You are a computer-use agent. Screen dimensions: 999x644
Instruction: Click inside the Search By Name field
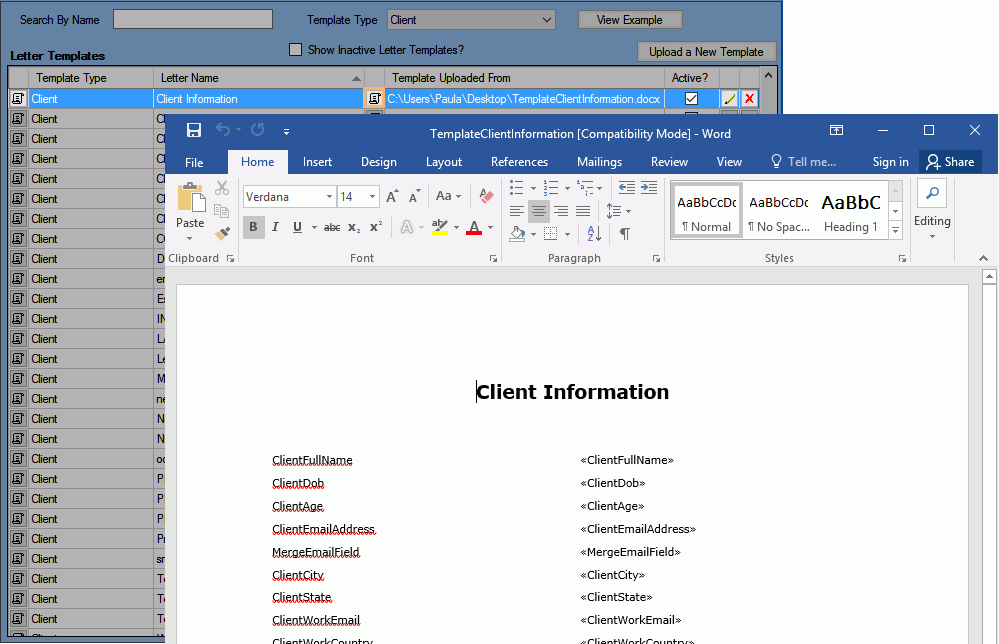pos(193,20)
